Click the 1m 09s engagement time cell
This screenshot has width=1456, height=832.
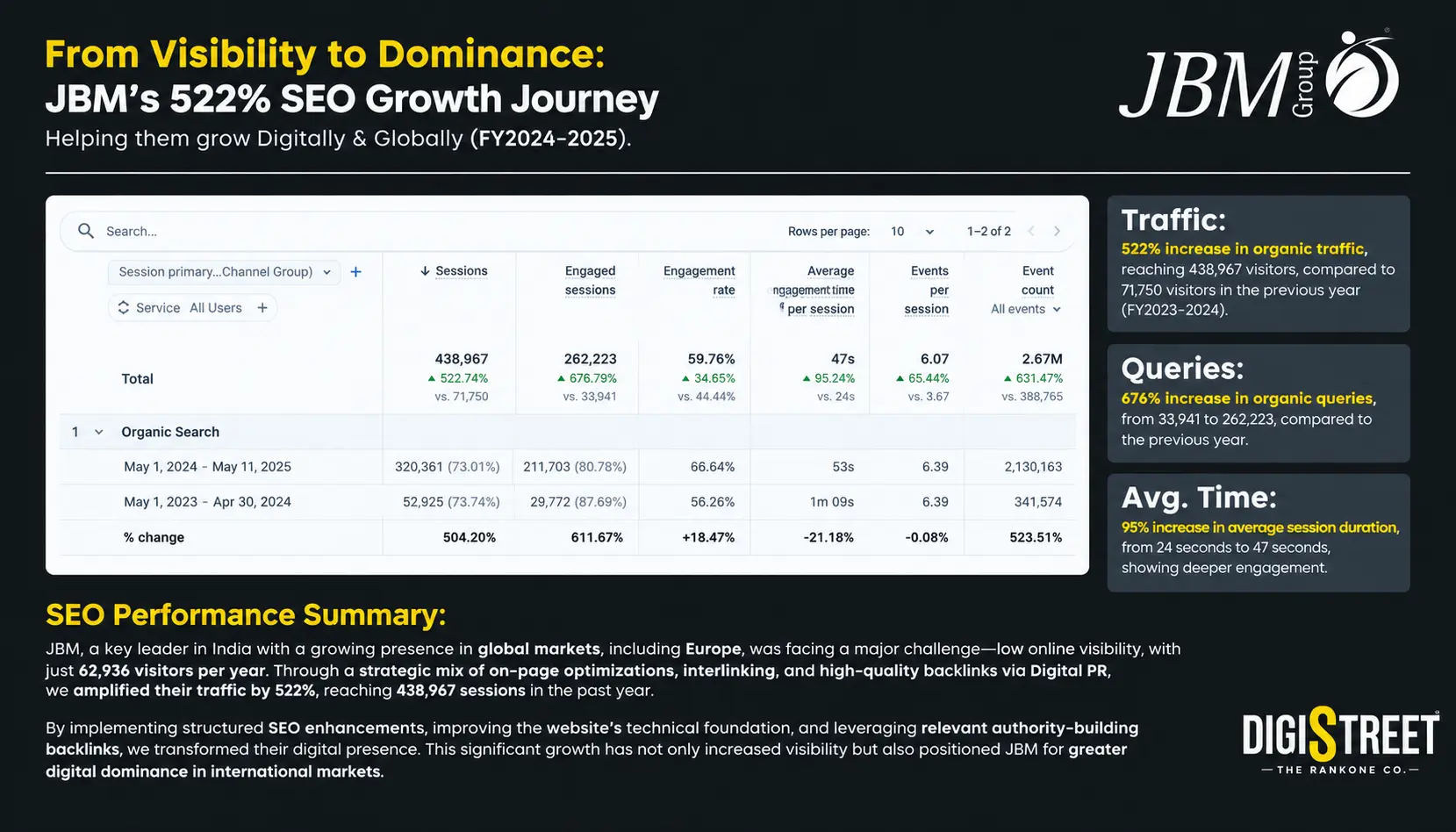pyautogui.click(x=832, y=502)
